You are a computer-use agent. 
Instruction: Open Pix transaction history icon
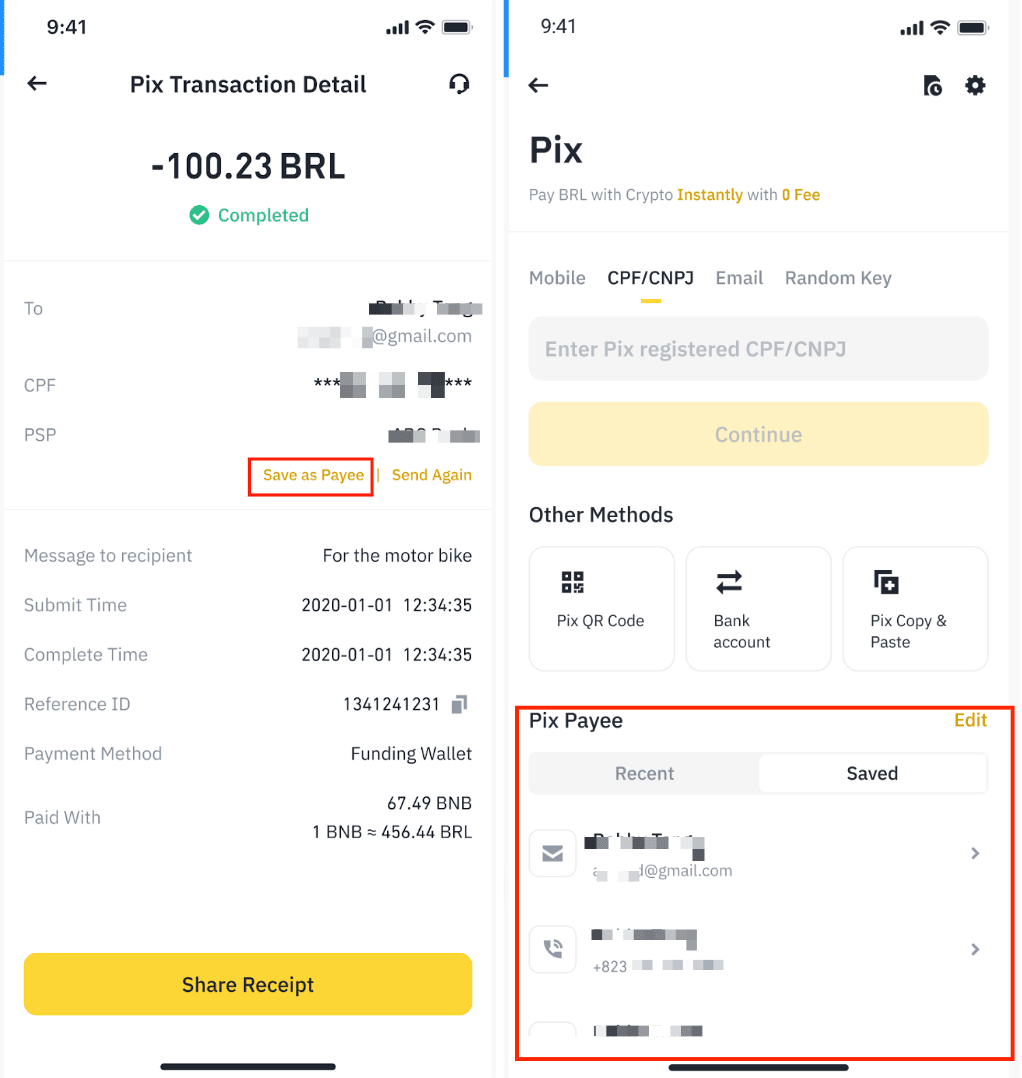pos(932,86)
